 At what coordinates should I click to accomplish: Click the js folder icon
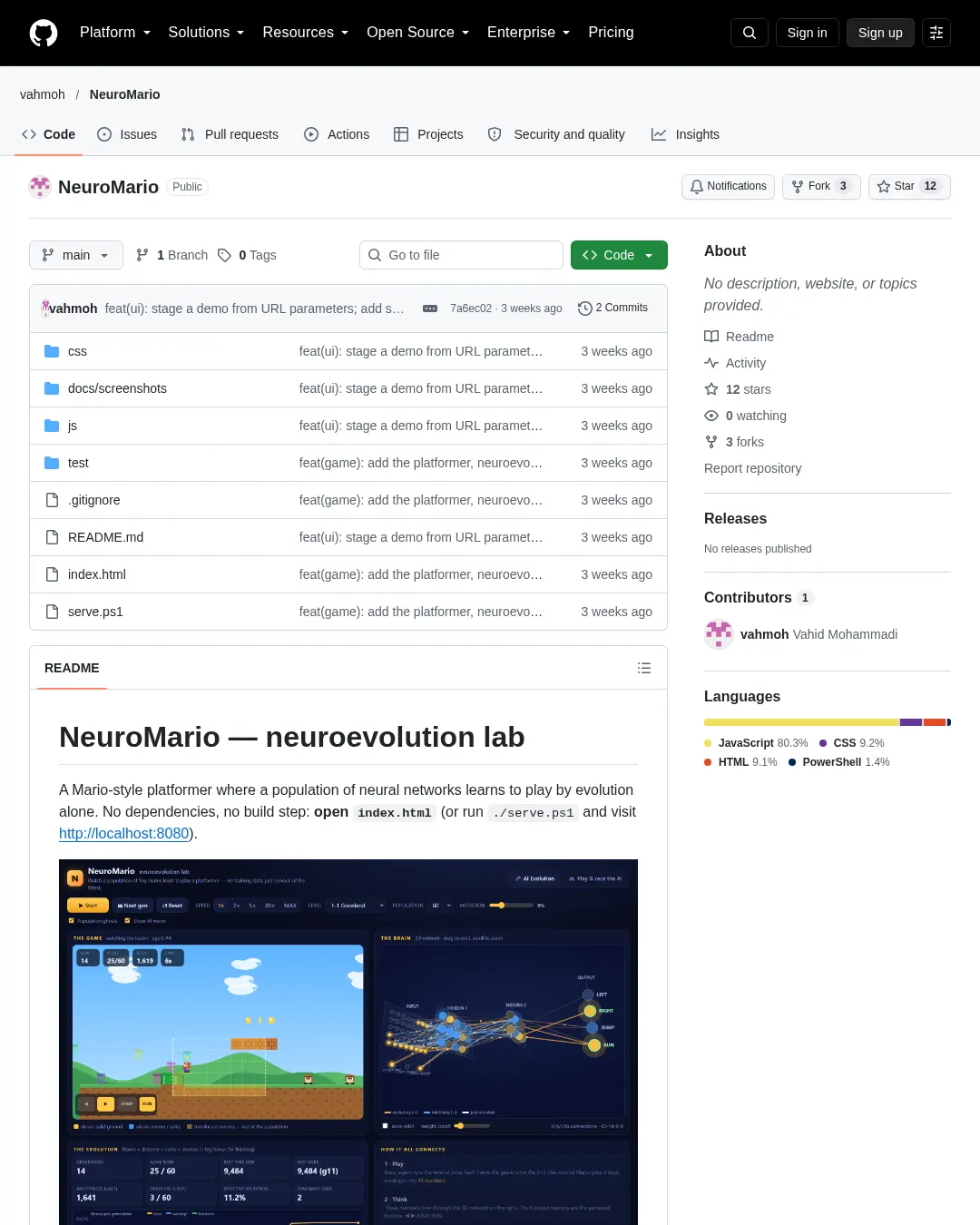coord(52,426)
